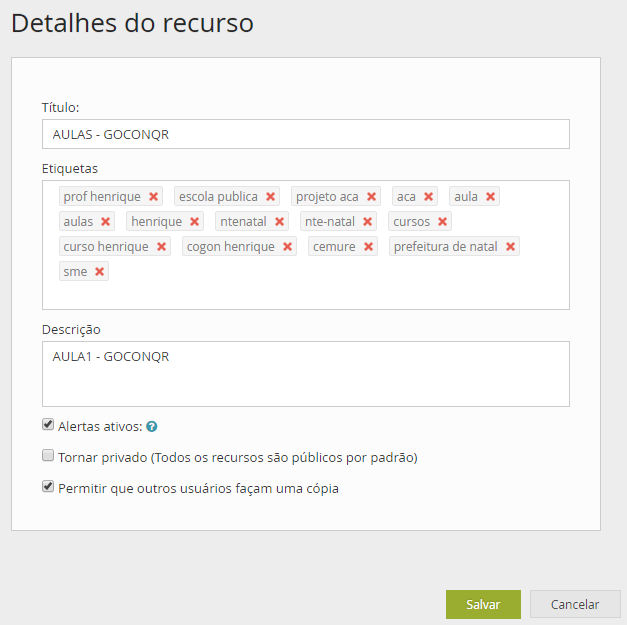Remove the 'projeto aca' tag
The image size is (627, 625).
pyautogui.click(x=371, y=197)
